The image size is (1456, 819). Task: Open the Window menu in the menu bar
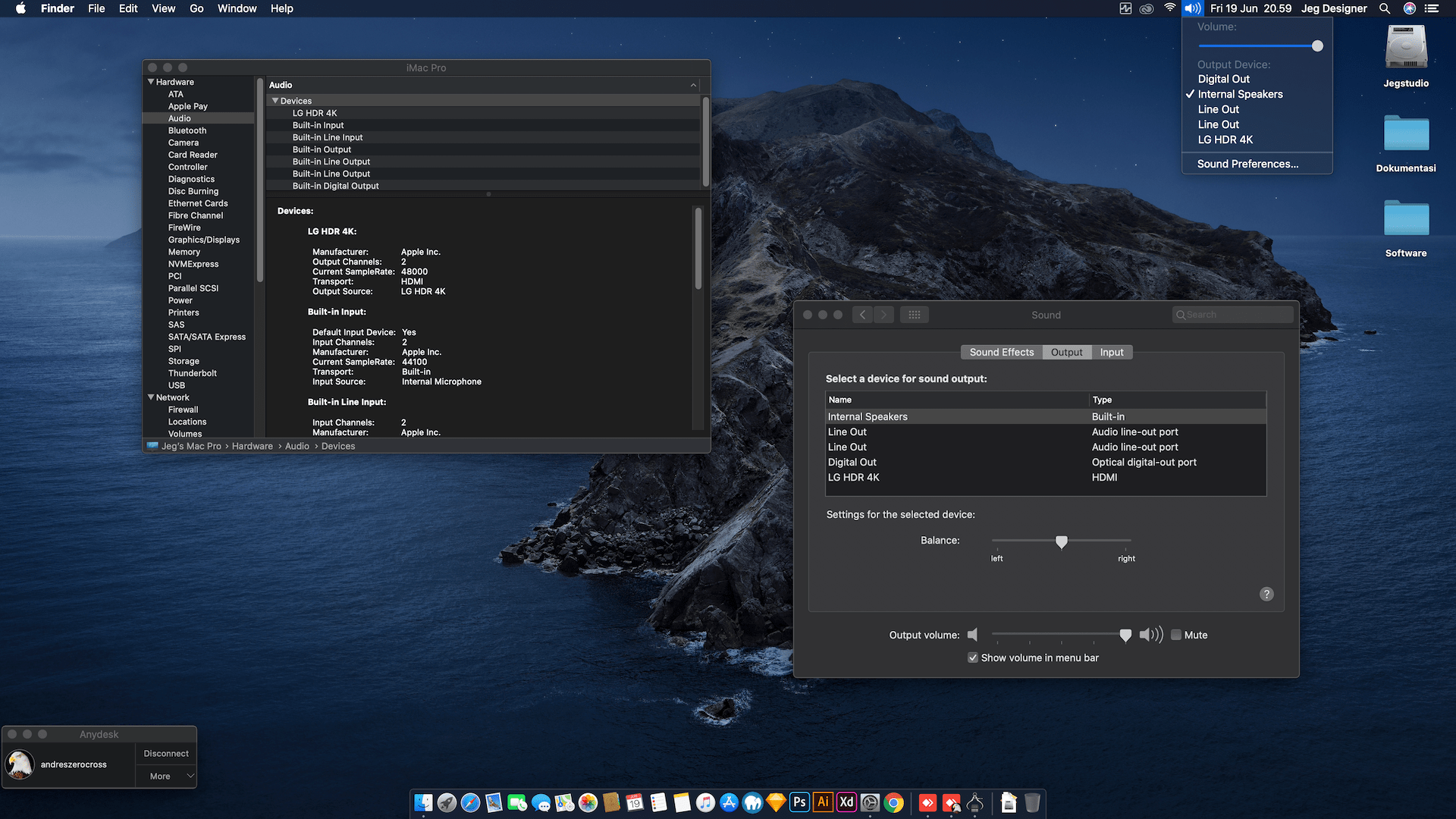tap(237, 8)
